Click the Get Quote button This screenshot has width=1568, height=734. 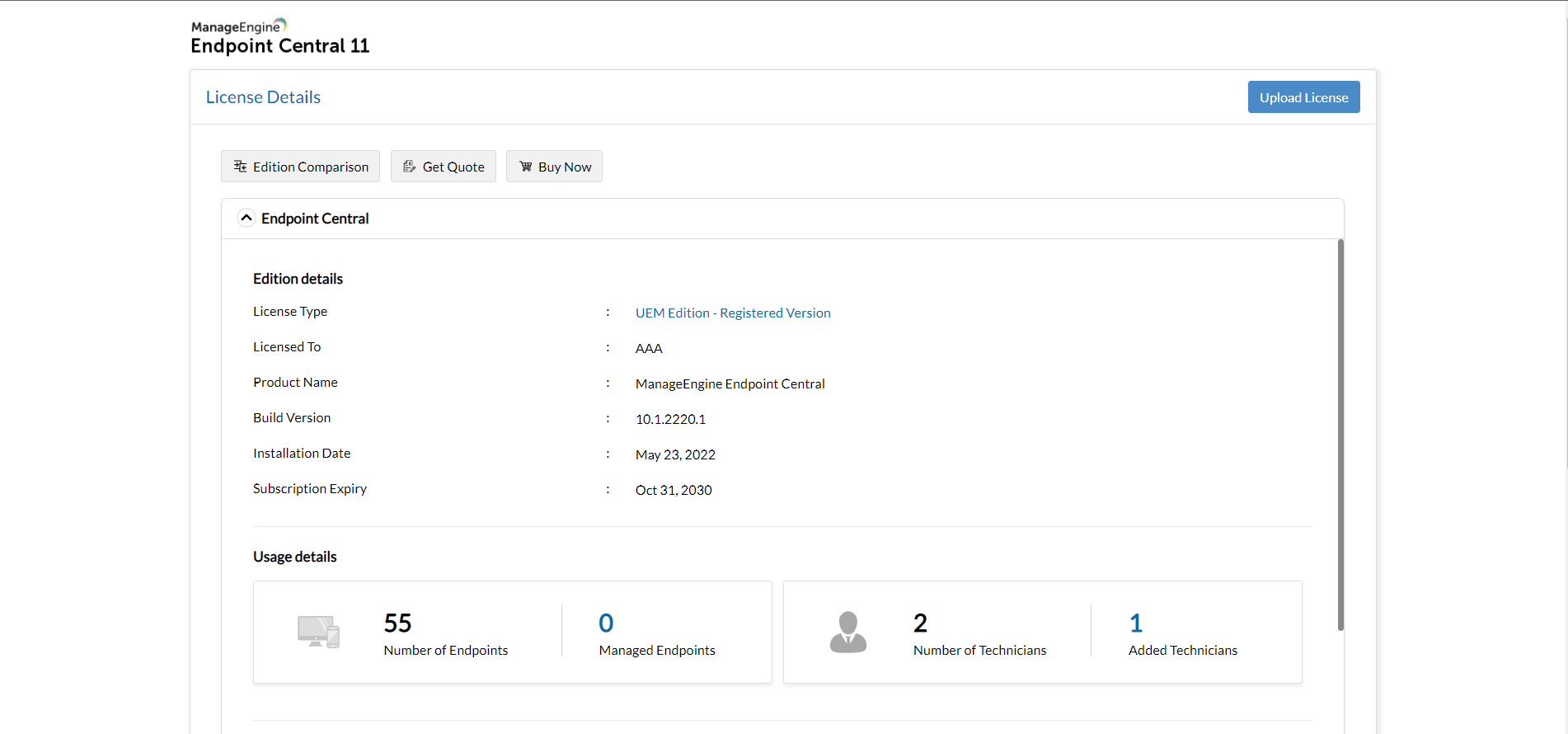click(444, 167)
